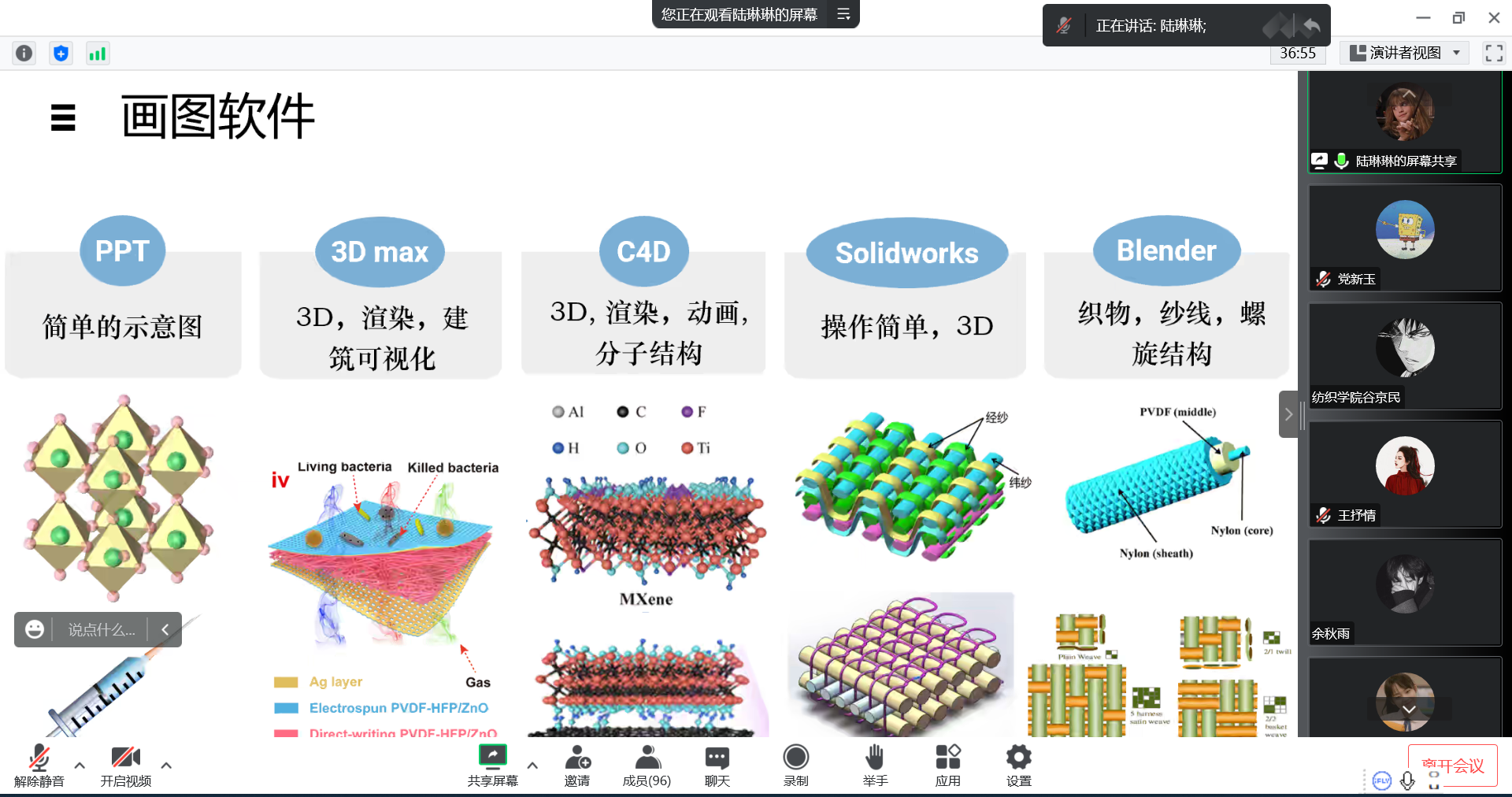Expand video options arrow beside 开启视频
The image size is (1512, 797).
point(166,765)
